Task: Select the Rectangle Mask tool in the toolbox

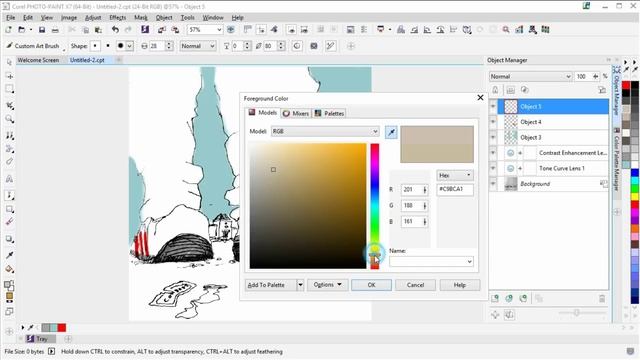Action: pyautogui.click(x=9, y=89)
